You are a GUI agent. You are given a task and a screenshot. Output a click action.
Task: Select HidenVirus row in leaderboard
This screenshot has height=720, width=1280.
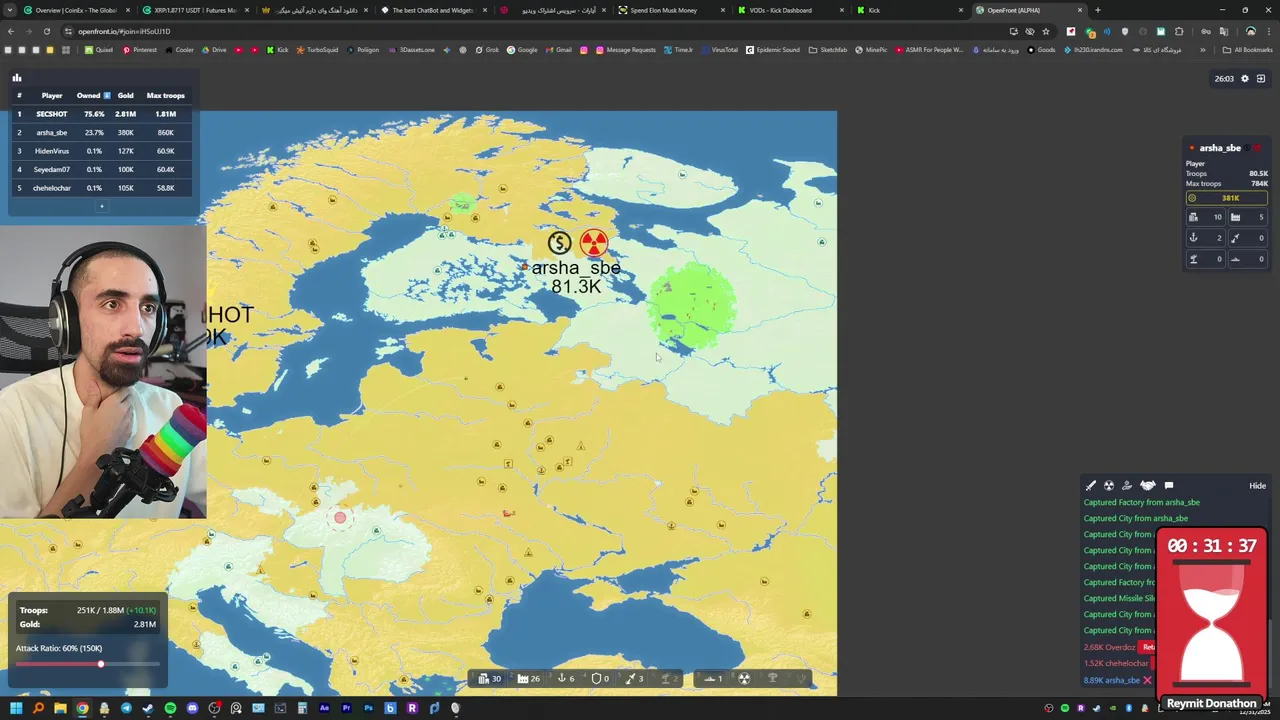pos(103,151)
